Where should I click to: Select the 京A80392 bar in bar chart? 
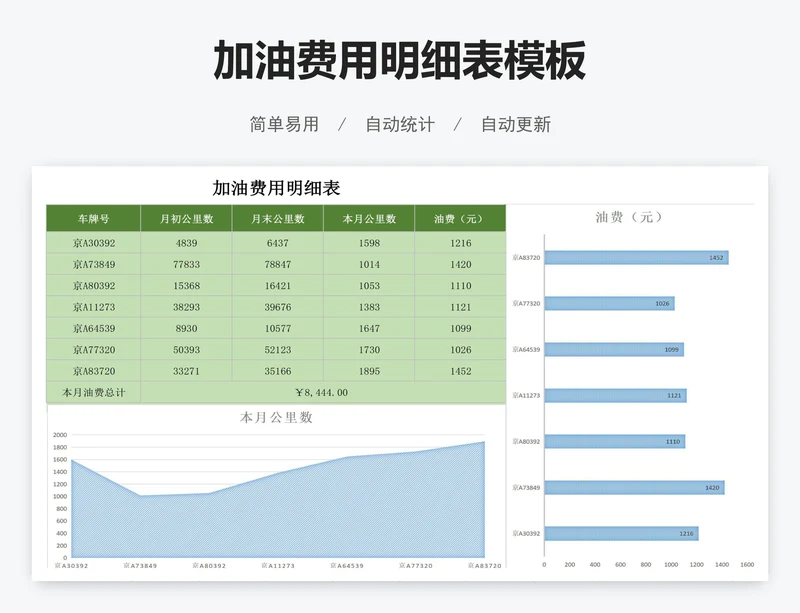point(615,442)
